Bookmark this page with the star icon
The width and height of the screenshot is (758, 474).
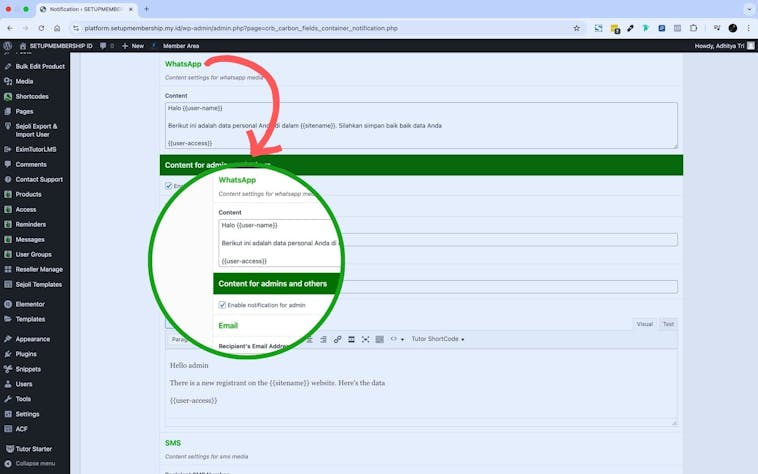tap(576, 28)
